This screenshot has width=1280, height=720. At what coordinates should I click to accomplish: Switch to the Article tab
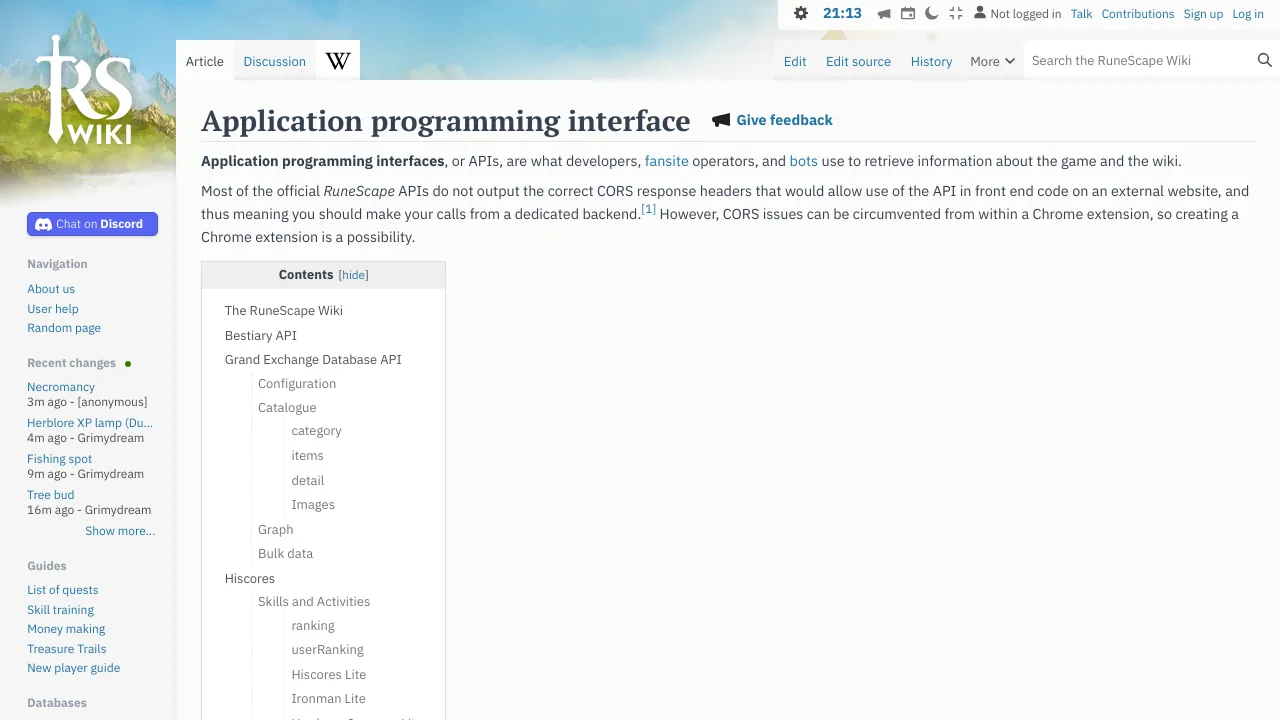coord(205,61)
